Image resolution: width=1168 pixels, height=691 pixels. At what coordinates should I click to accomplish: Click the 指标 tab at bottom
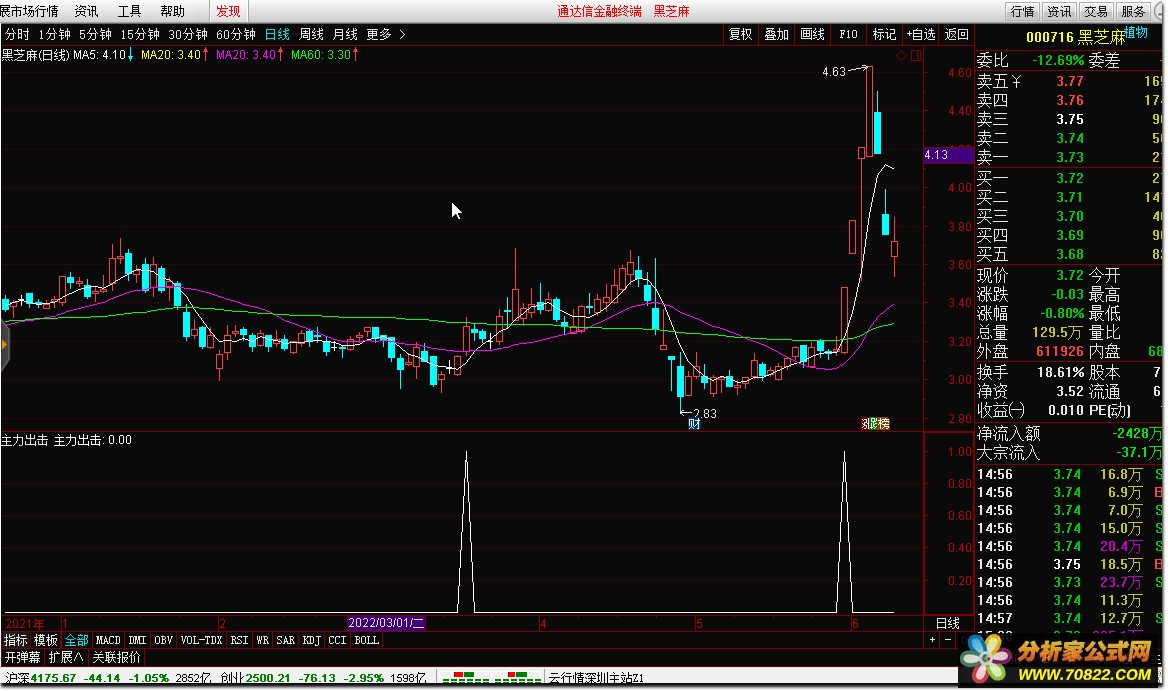(16, 640)
